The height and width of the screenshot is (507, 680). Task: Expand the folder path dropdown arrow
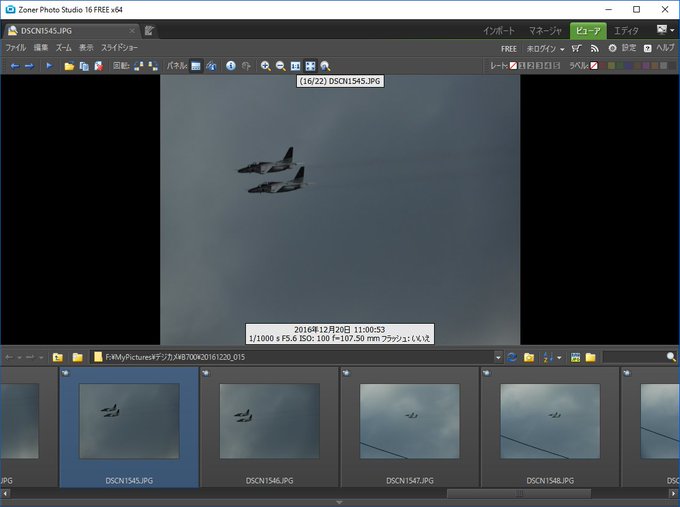pyautogui.click(x=498, y=358)
